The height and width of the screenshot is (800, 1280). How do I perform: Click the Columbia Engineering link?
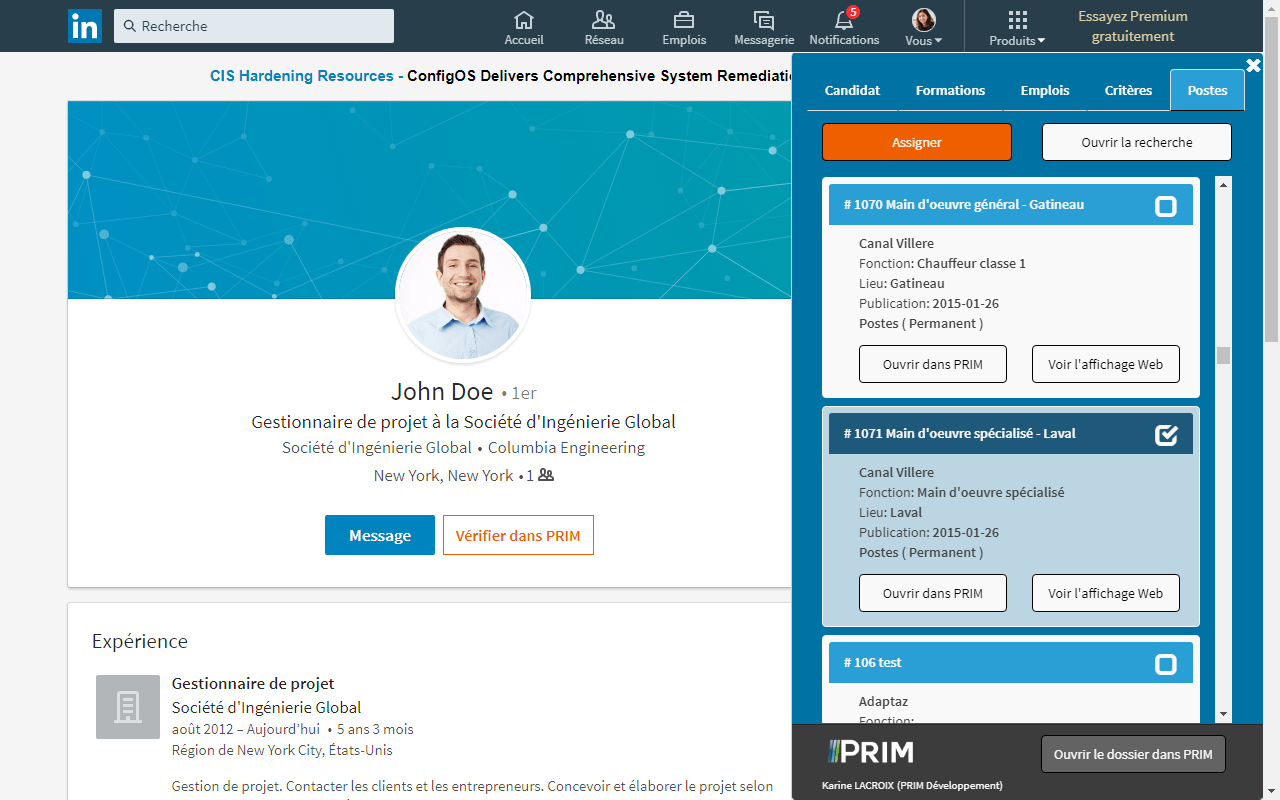tap(566, 447)
